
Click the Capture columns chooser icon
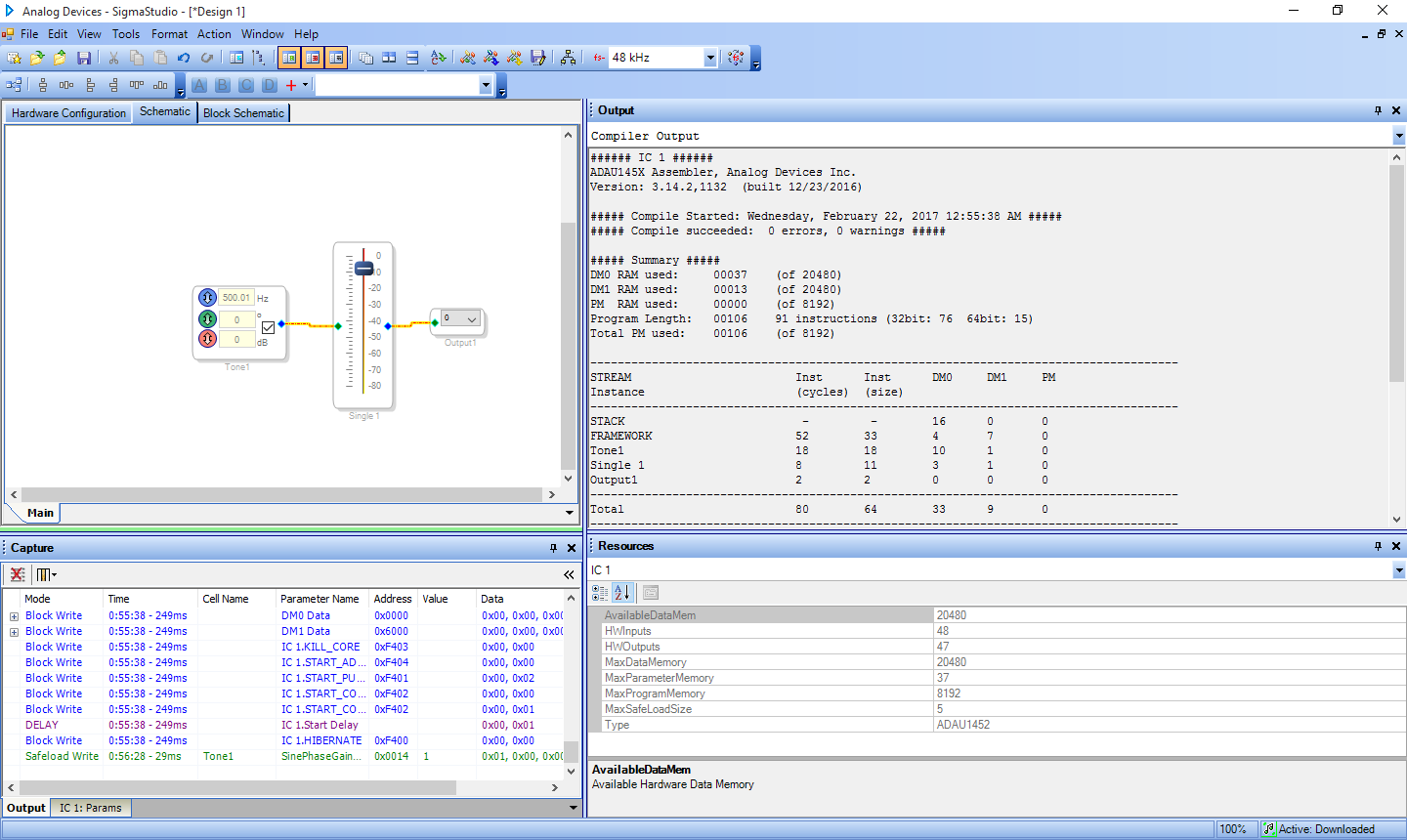click(46, 574)
